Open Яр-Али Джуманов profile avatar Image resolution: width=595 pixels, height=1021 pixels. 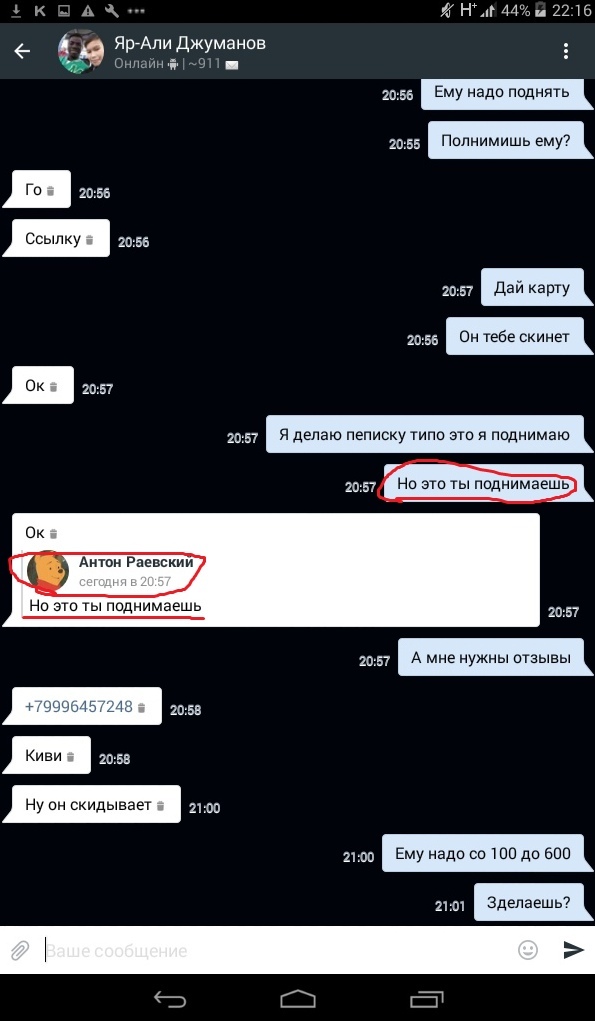80,51
